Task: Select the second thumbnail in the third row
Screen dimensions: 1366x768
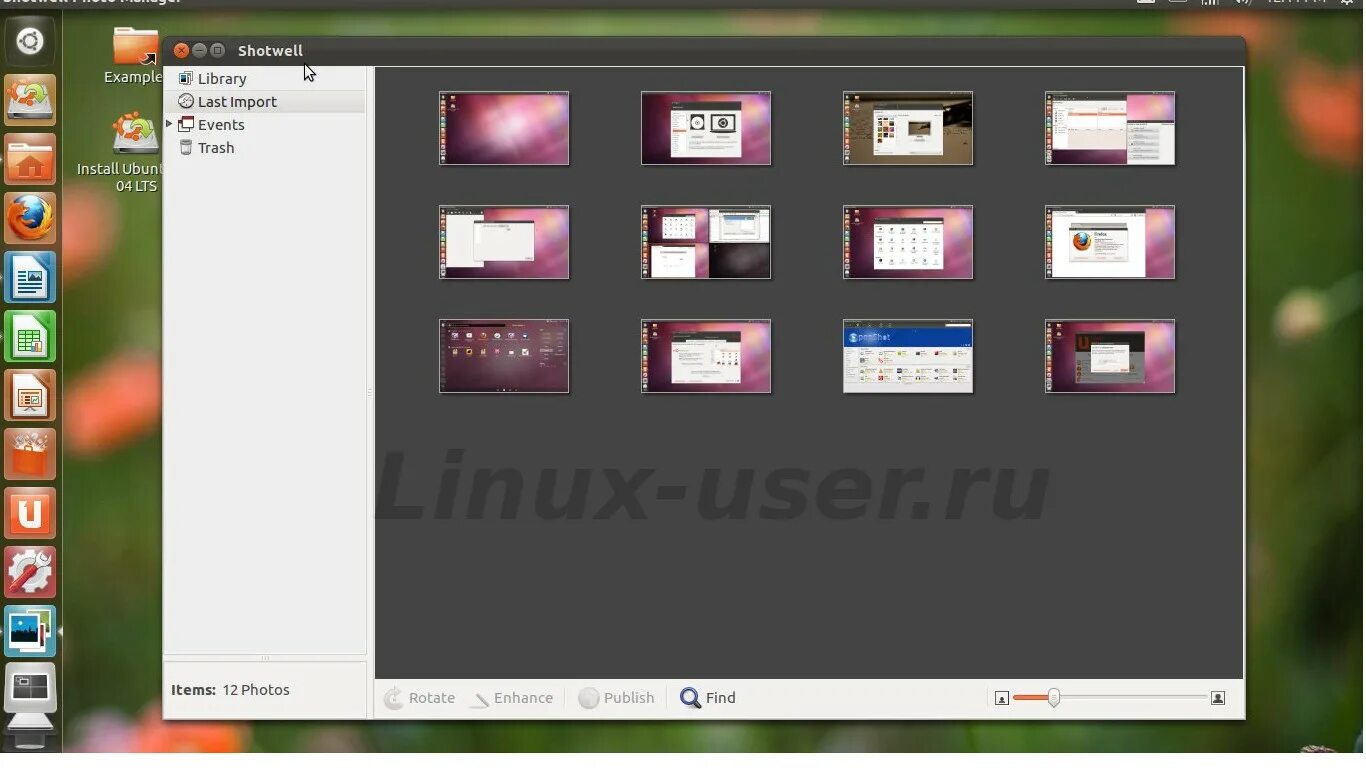Action: 706,356
